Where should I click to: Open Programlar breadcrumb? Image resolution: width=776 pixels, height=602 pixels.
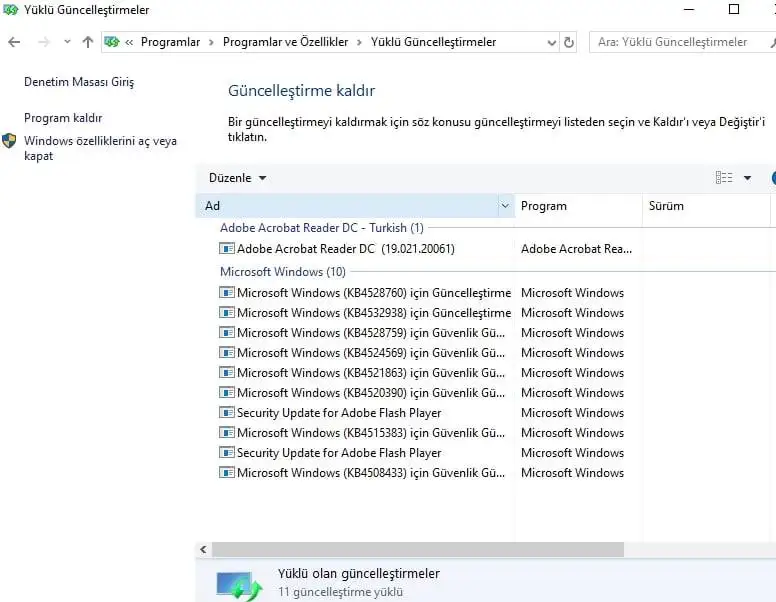(x=170, y=42)
